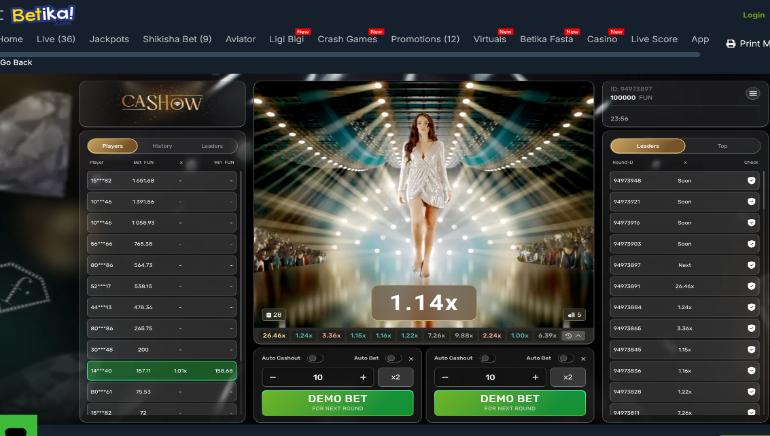This screenshot has width=770, height=436.
Task: Click 1.00x in the multiplier history strip
Action: [x=520, y=335]
